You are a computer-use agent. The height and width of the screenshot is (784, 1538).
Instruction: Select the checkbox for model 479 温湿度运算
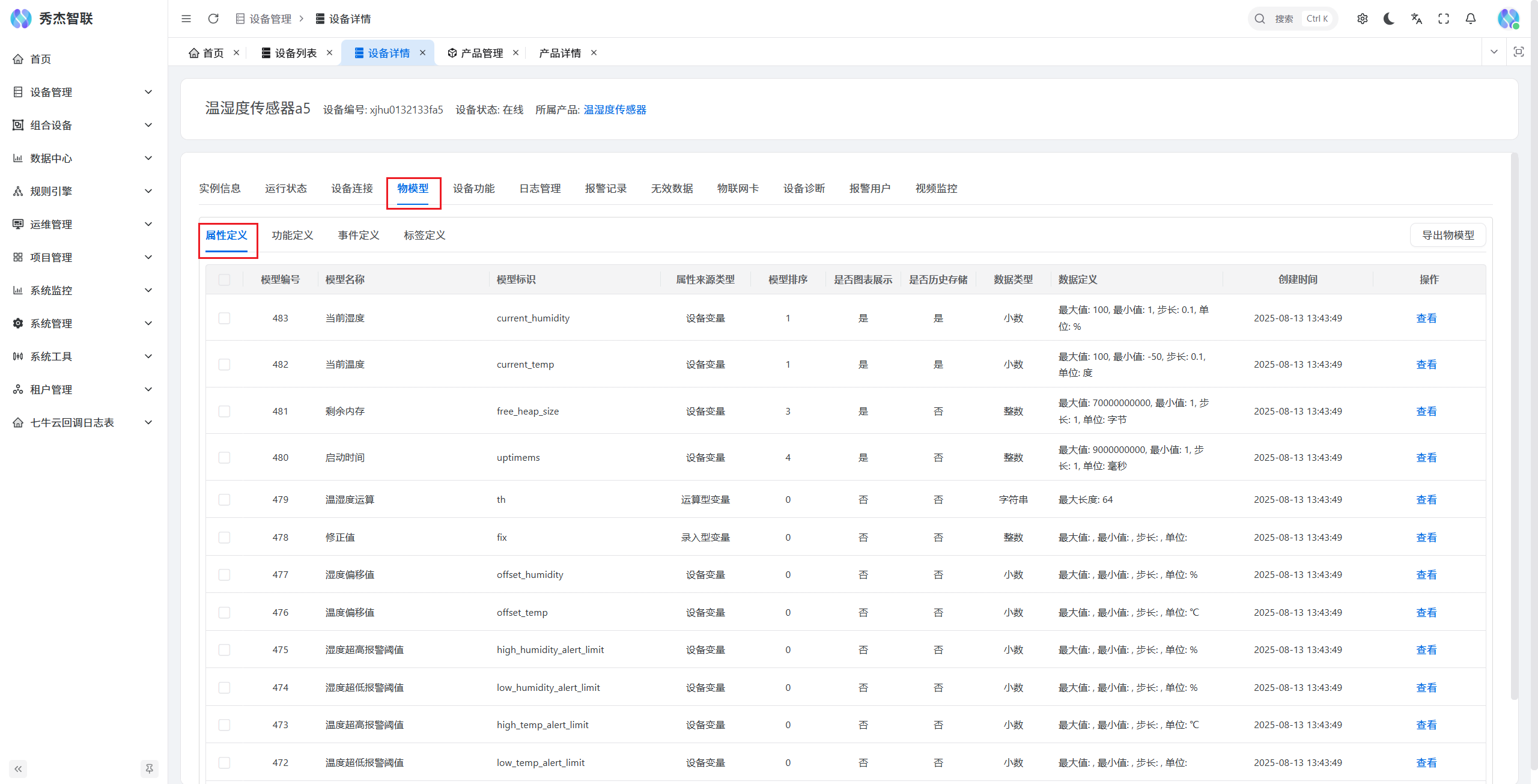[x=224, y=499]
